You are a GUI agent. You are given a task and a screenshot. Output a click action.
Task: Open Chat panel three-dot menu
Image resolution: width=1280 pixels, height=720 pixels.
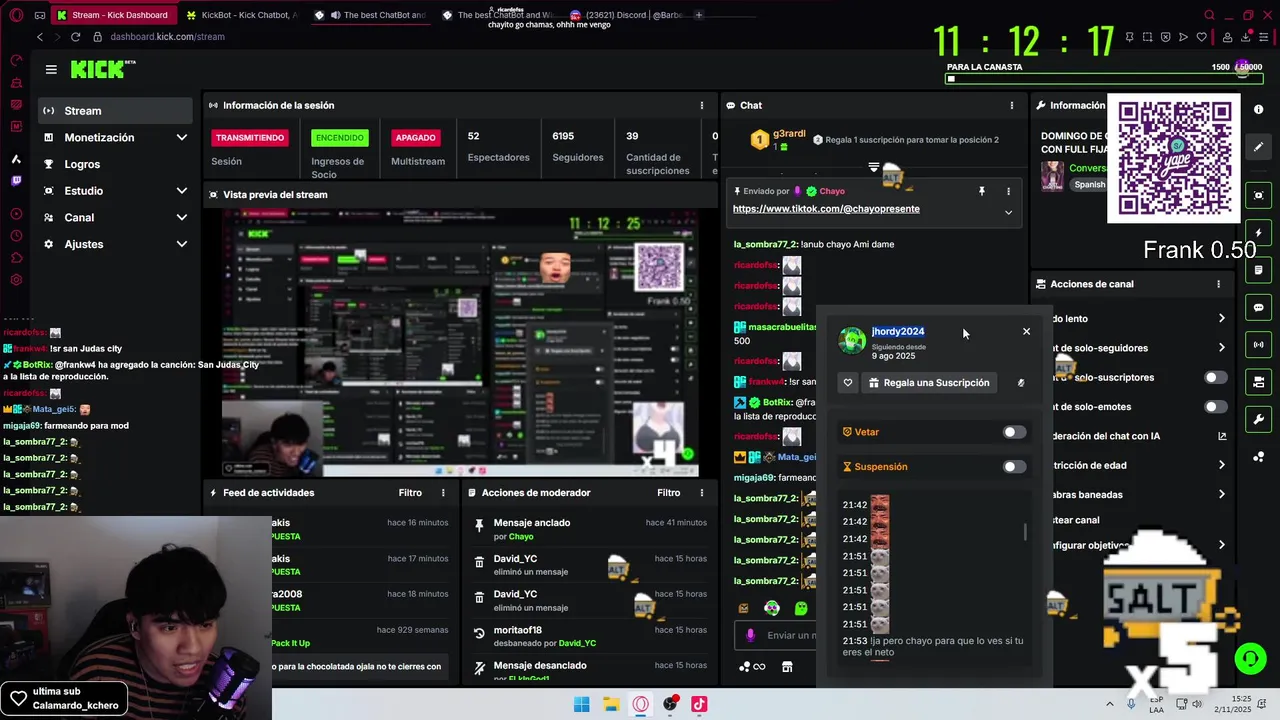(x=1011, y=105)
